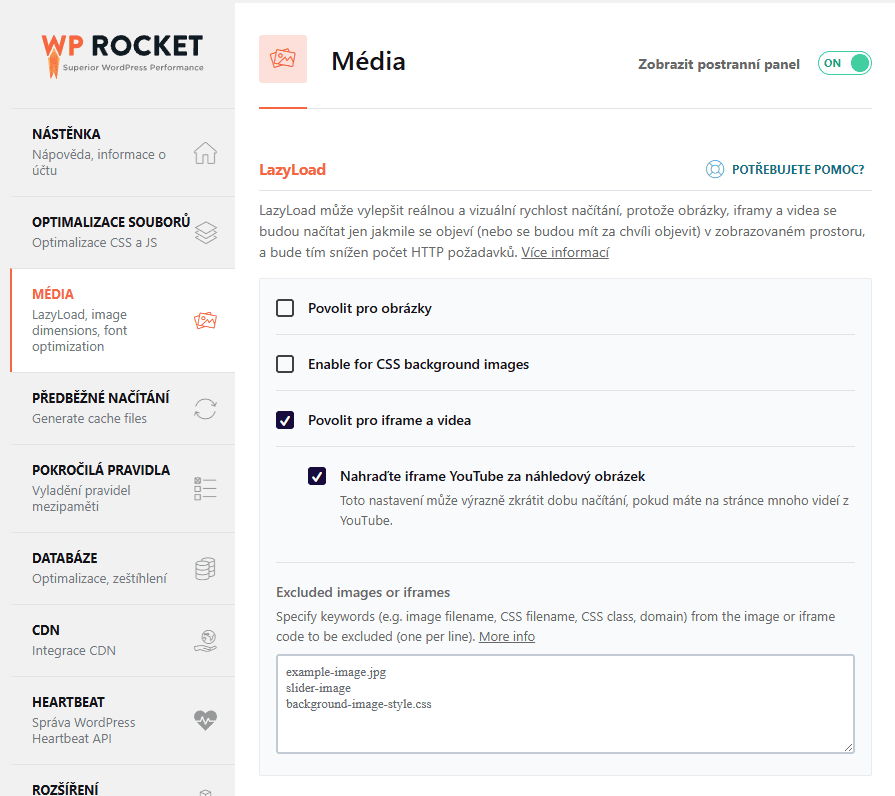Image resolution: width=895 pixels, height=796 pixels.
Task: Uncheck Povolit pro iframe a videa
Action: point(285,420)
